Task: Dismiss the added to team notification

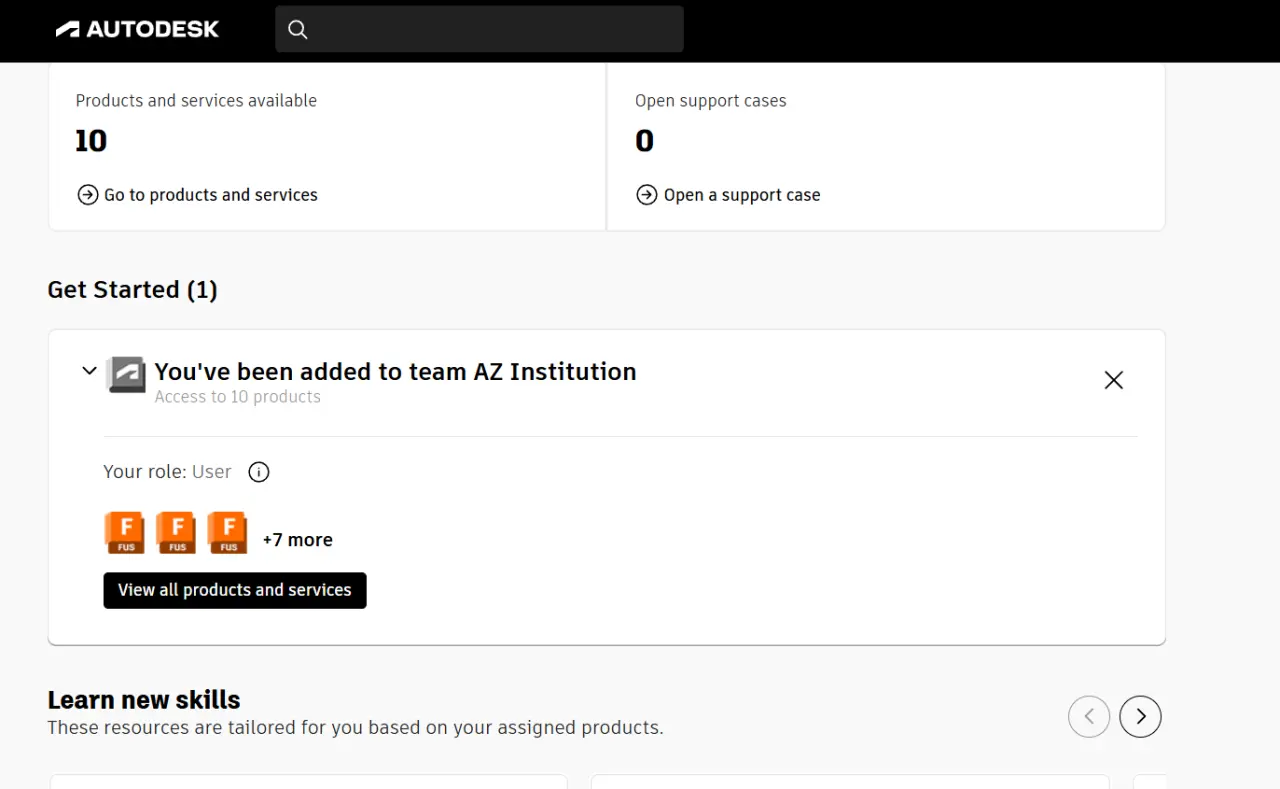Action: tap(1113, 380)
